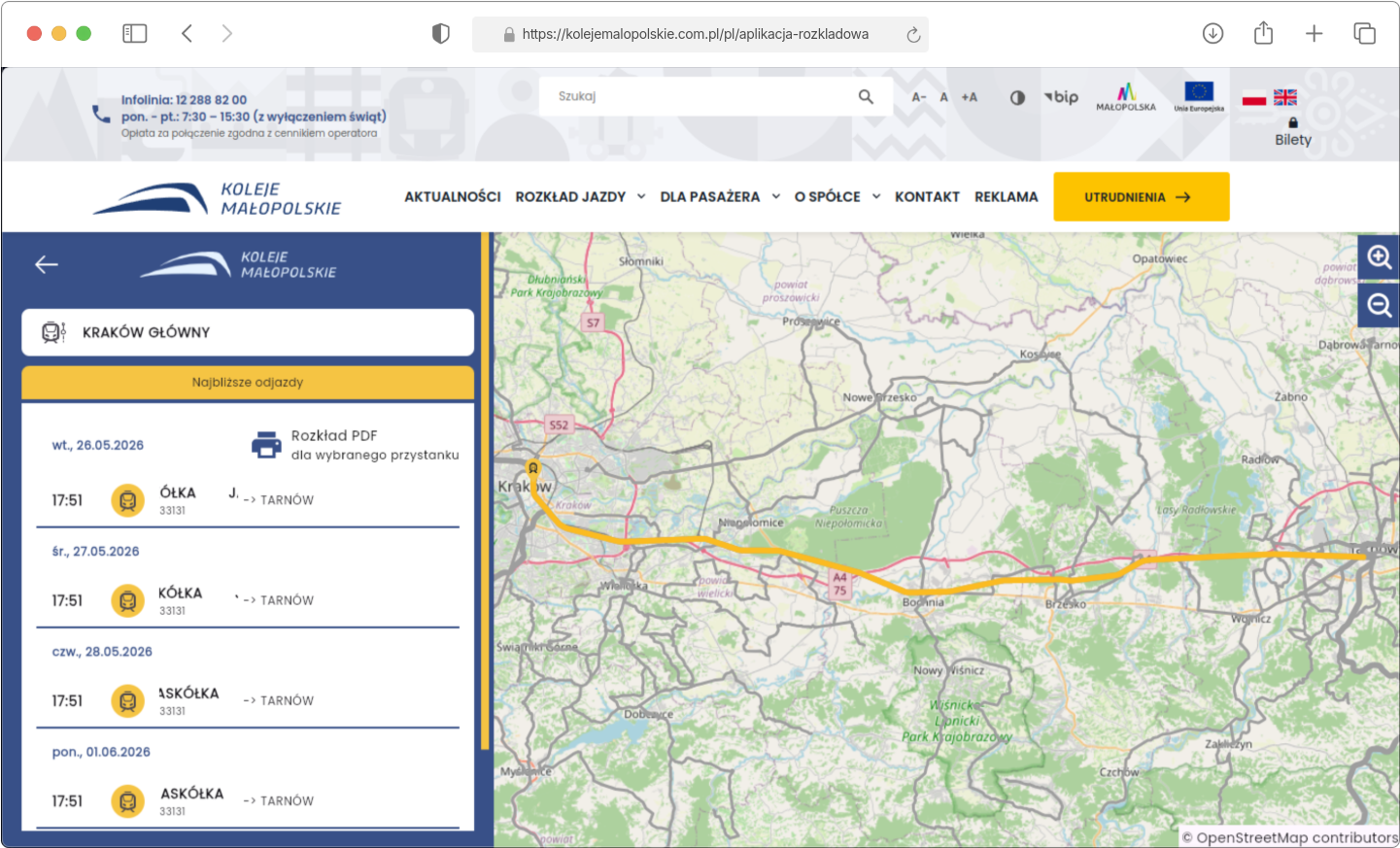Go back to the previous page in Safari
This screenshot has height=848, width=1400.
(x=187, y=34)
